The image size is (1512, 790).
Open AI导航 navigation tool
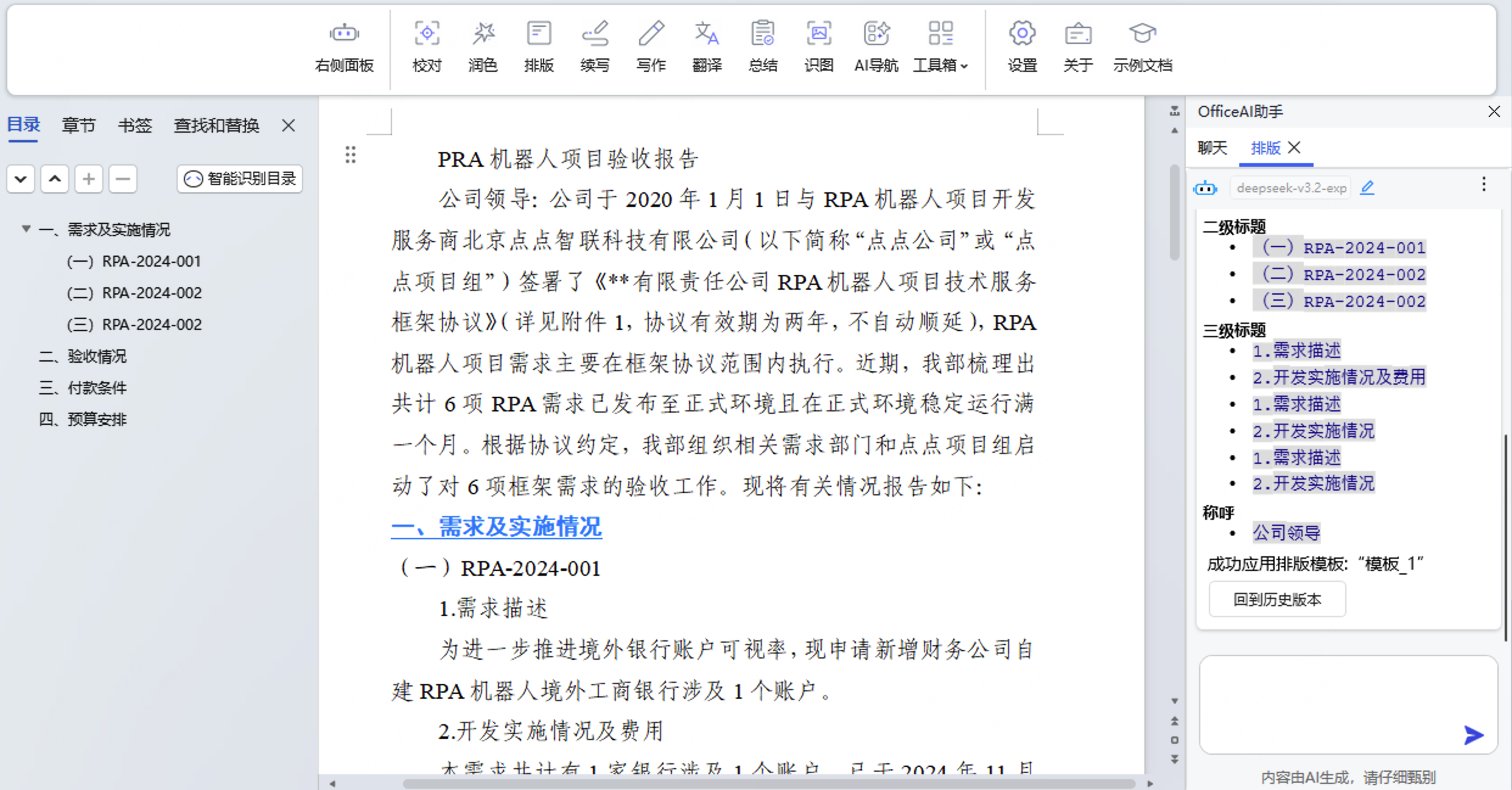(875, 46)
